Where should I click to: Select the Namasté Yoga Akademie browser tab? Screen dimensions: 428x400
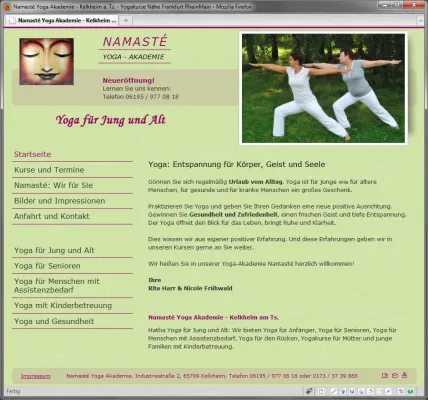click(62, 20)
